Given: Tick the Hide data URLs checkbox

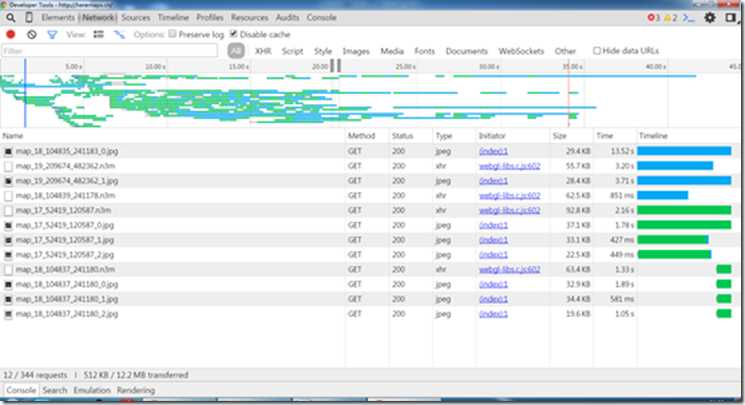Looking at the screenshot, I should tap(597, 50).
